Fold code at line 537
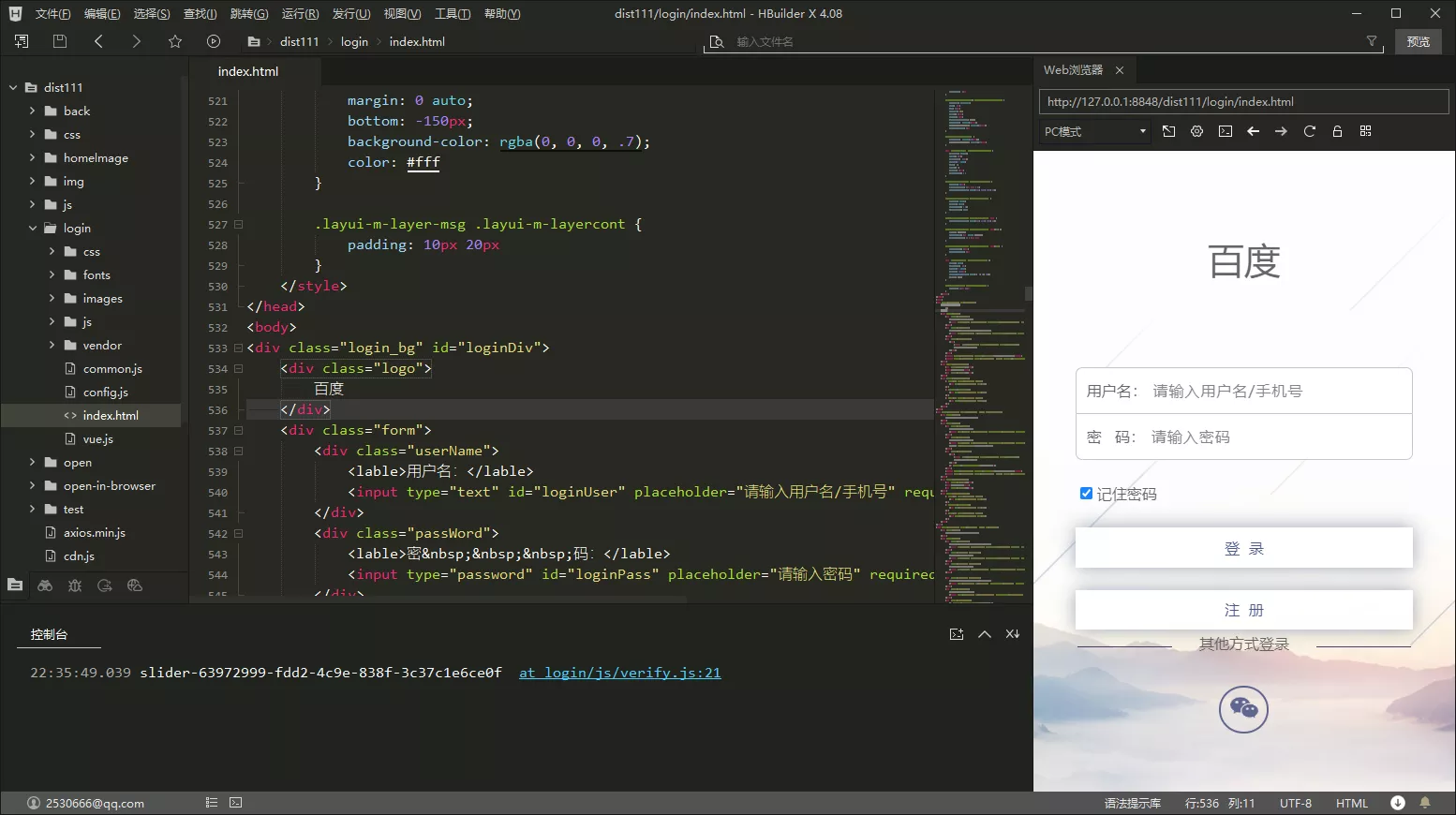1456x815 pixels. 238,430
